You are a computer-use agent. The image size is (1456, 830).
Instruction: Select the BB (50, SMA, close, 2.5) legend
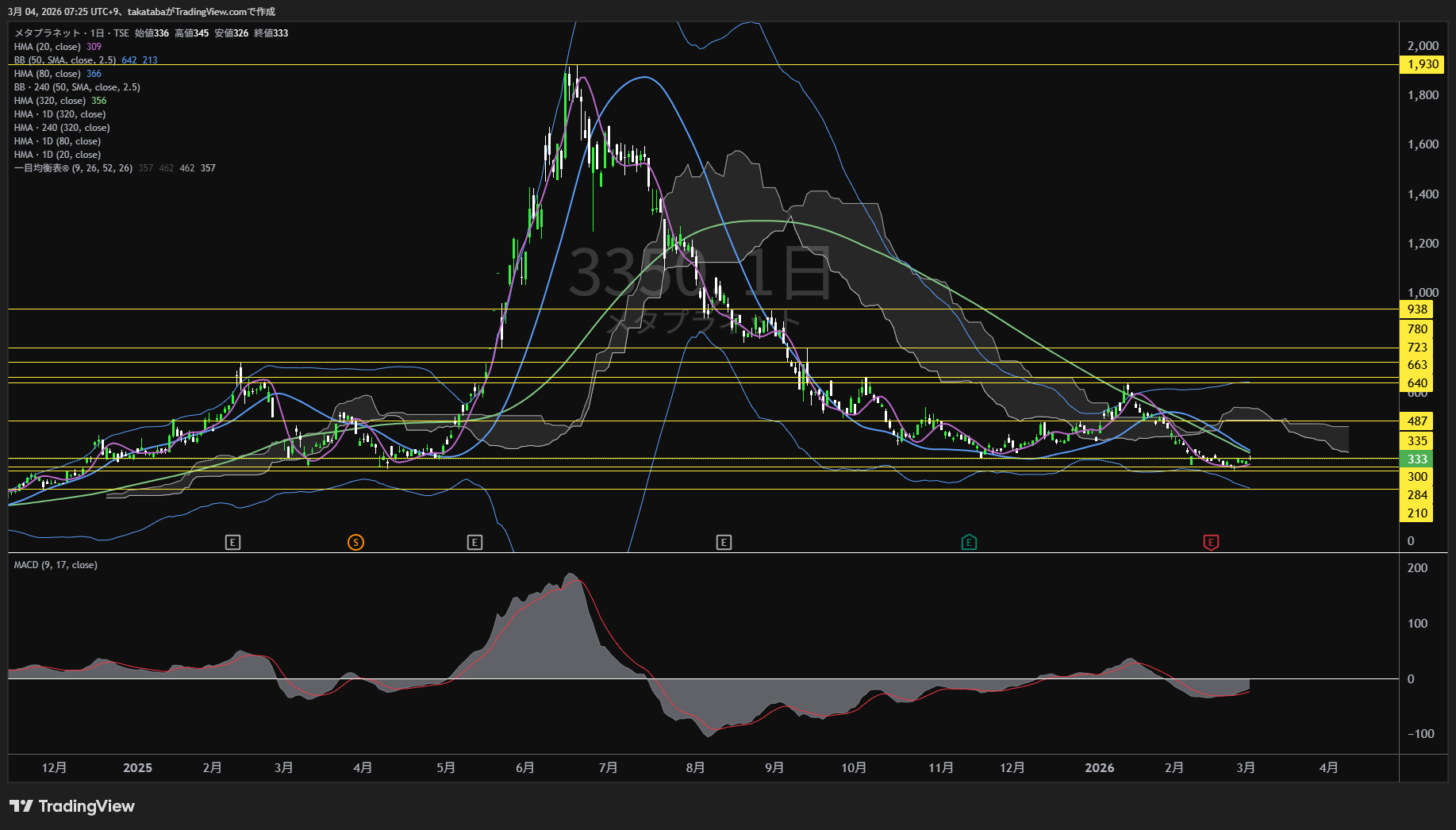65,60
